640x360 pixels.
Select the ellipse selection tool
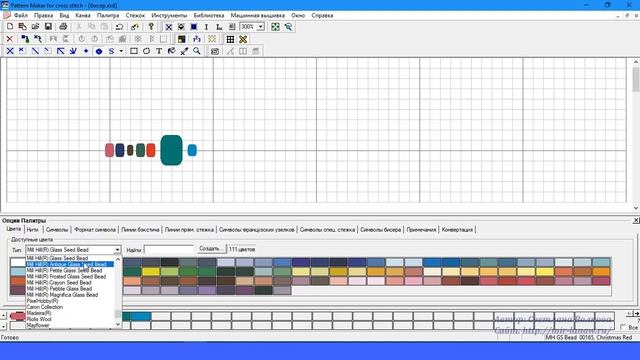(x=146, y=51)
